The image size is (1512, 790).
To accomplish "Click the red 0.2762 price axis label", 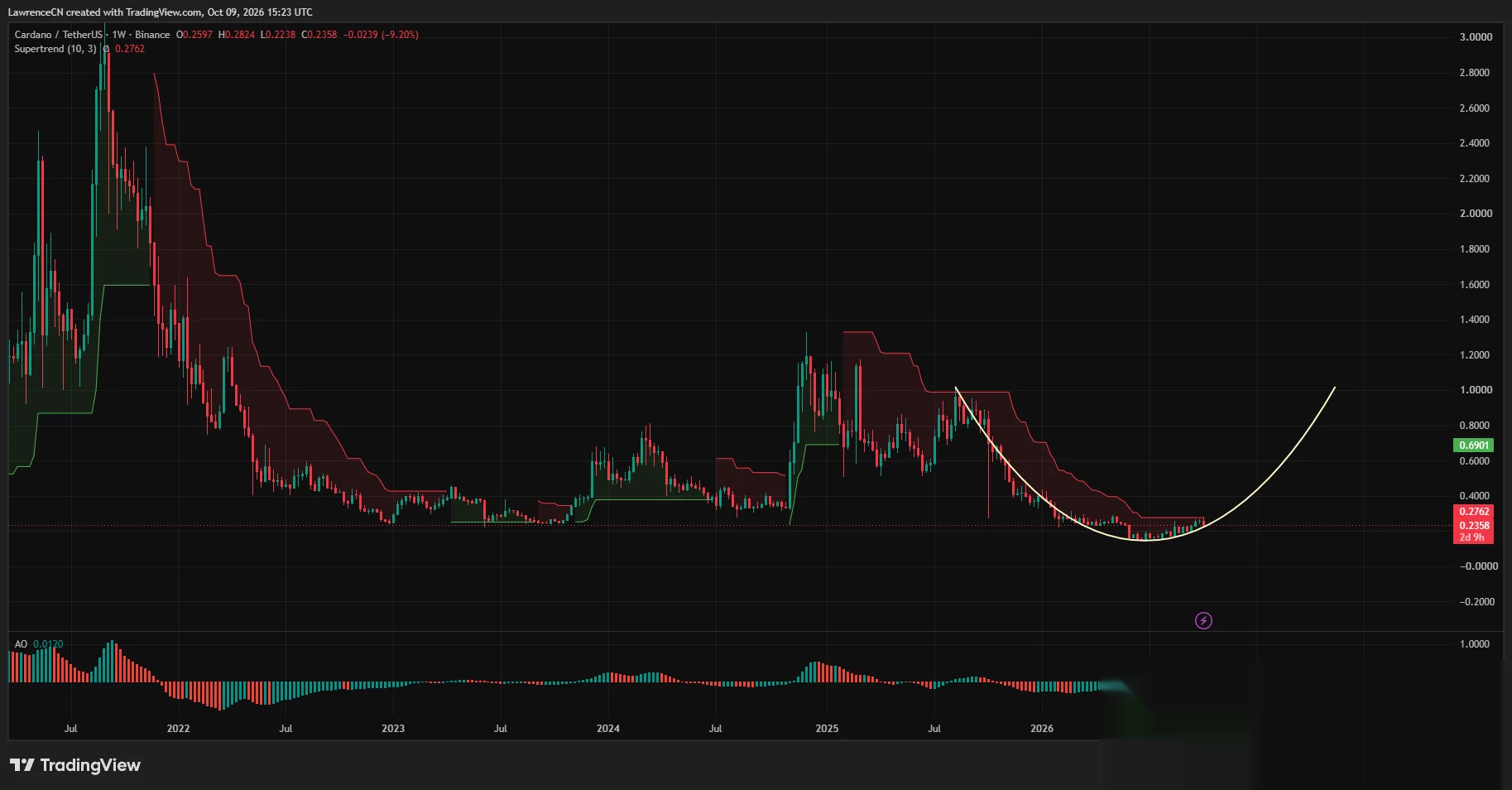I will point(1473,512).
